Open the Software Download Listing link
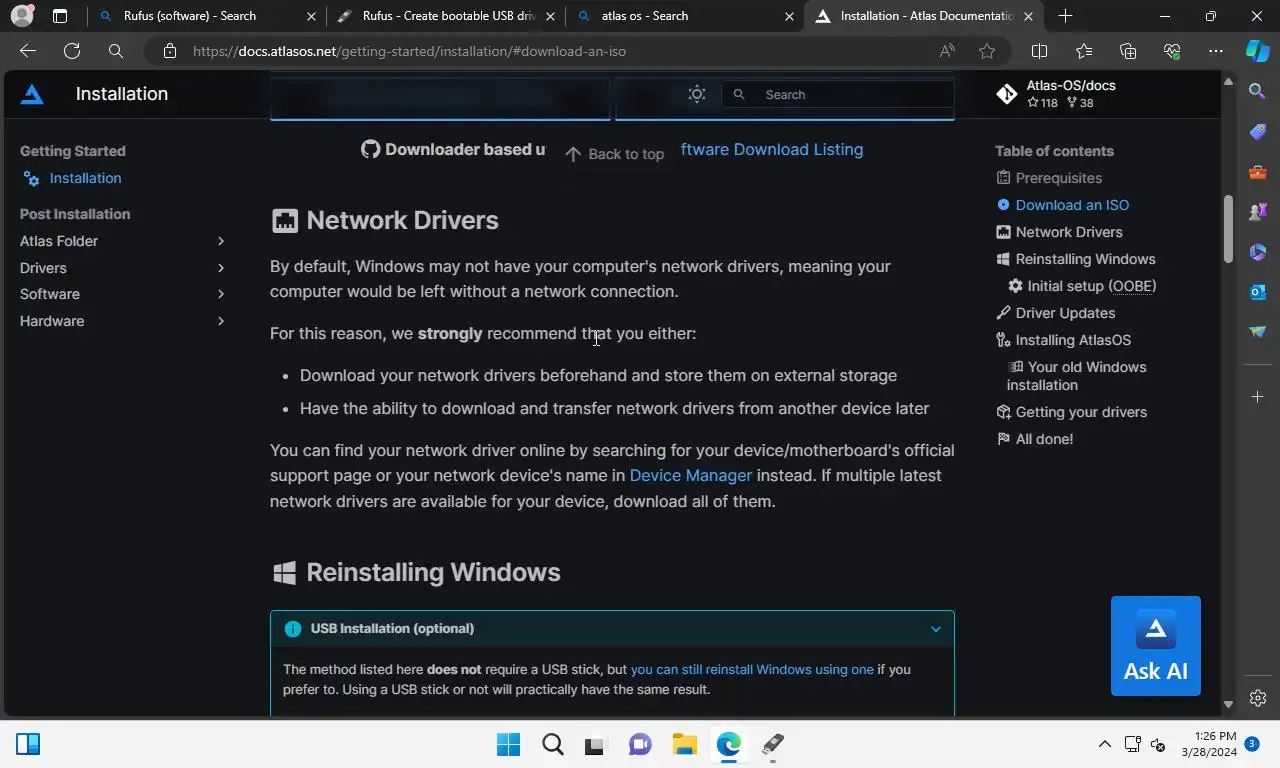This screenshot has height=768, width=1280. [x=771, y=149]
